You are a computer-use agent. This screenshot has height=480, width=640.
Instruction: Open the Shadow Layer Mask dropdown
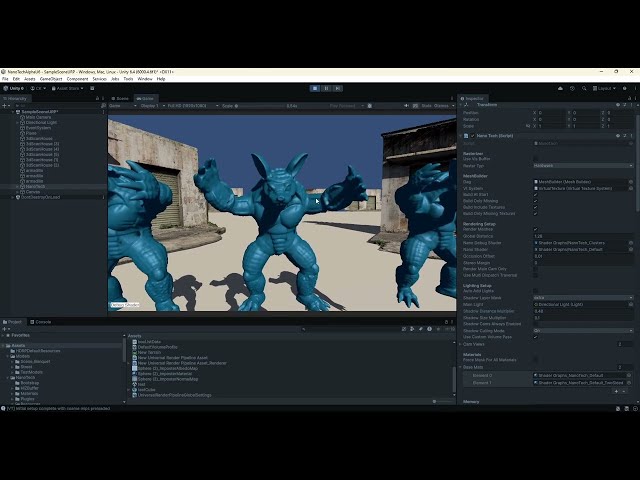tap(583, 298)
